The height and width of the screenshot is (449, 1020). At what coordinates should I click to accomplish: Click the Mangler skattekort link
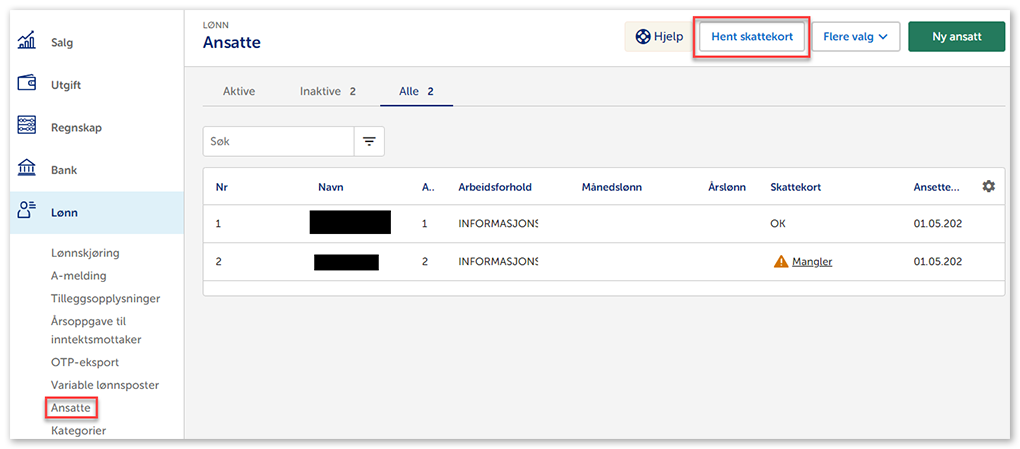coord(811,262)
